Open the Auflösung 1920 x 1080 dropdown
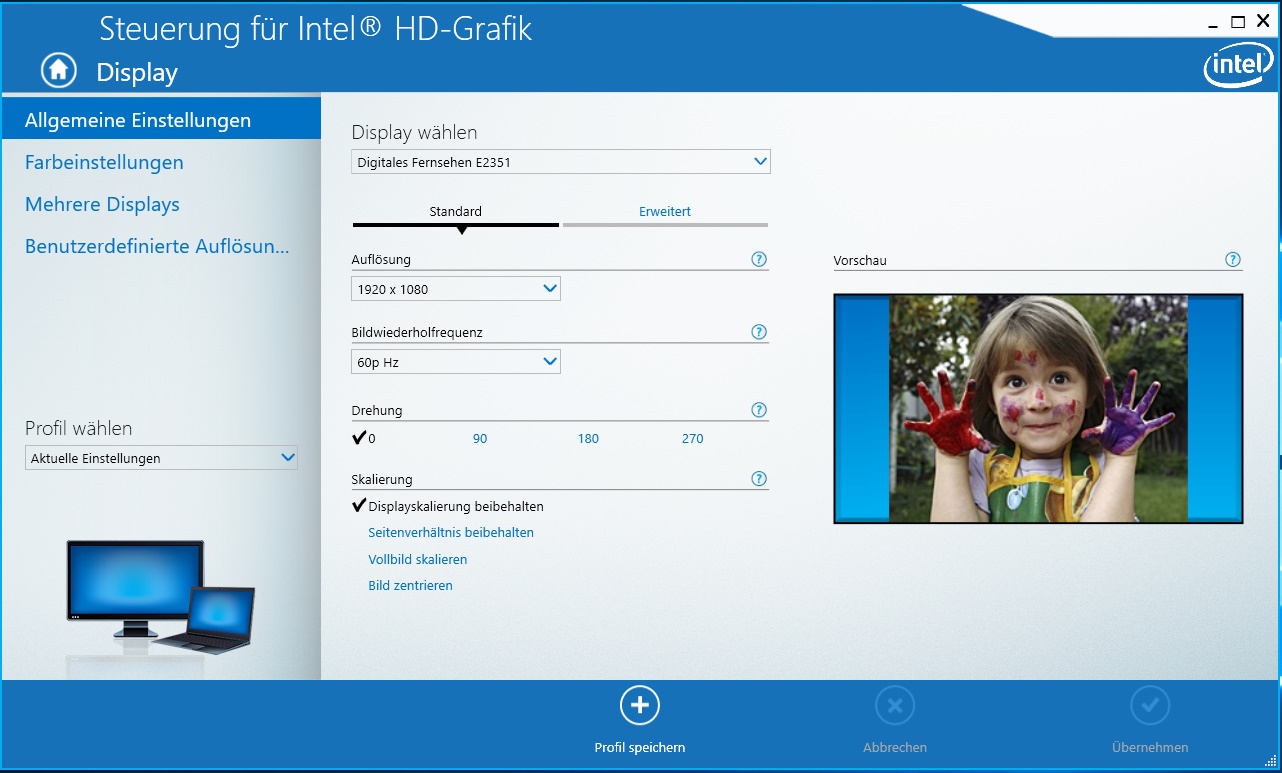Image resolution: width=1282 pixels, height=773 pixels. pos(456,289)
